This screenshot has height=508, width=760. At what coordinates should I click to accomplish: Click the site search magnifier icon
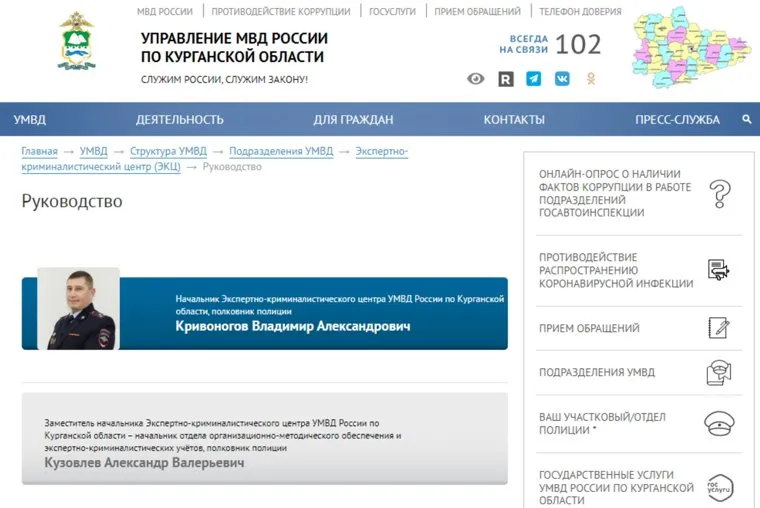(x=746, y=119)
